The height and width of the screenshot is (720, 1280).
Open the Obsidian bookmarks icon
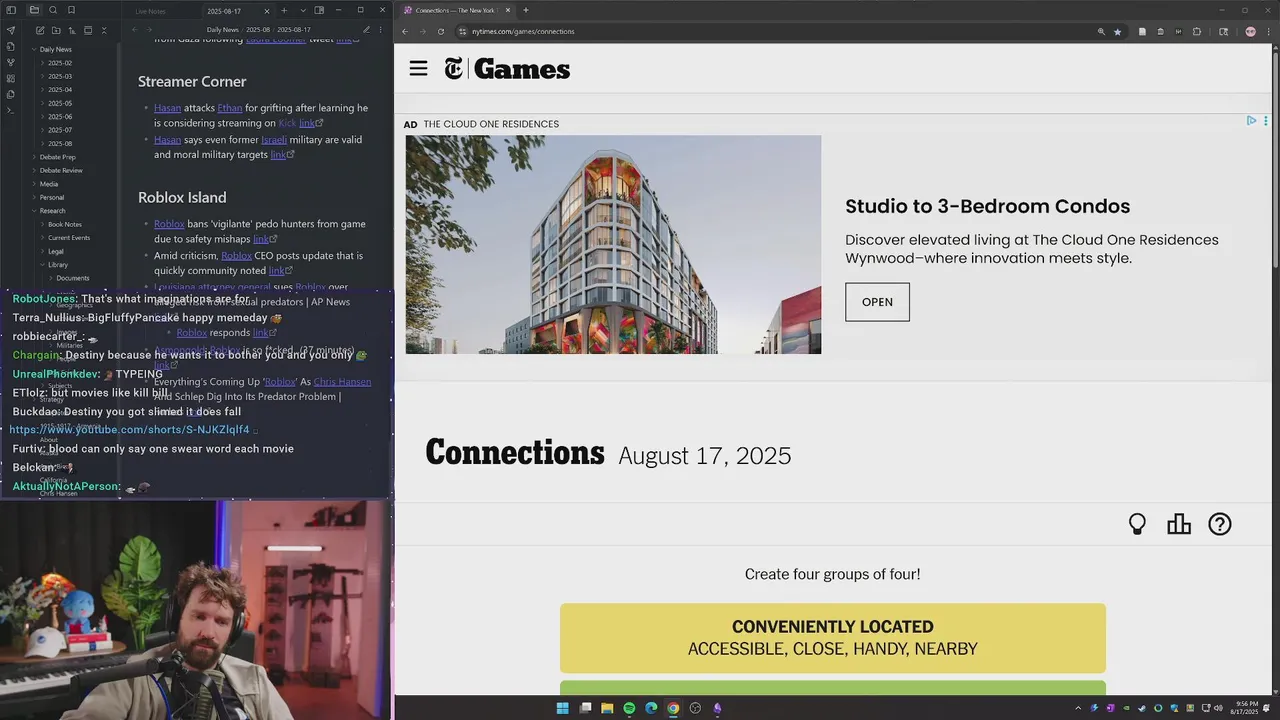[x=72, y=10]
